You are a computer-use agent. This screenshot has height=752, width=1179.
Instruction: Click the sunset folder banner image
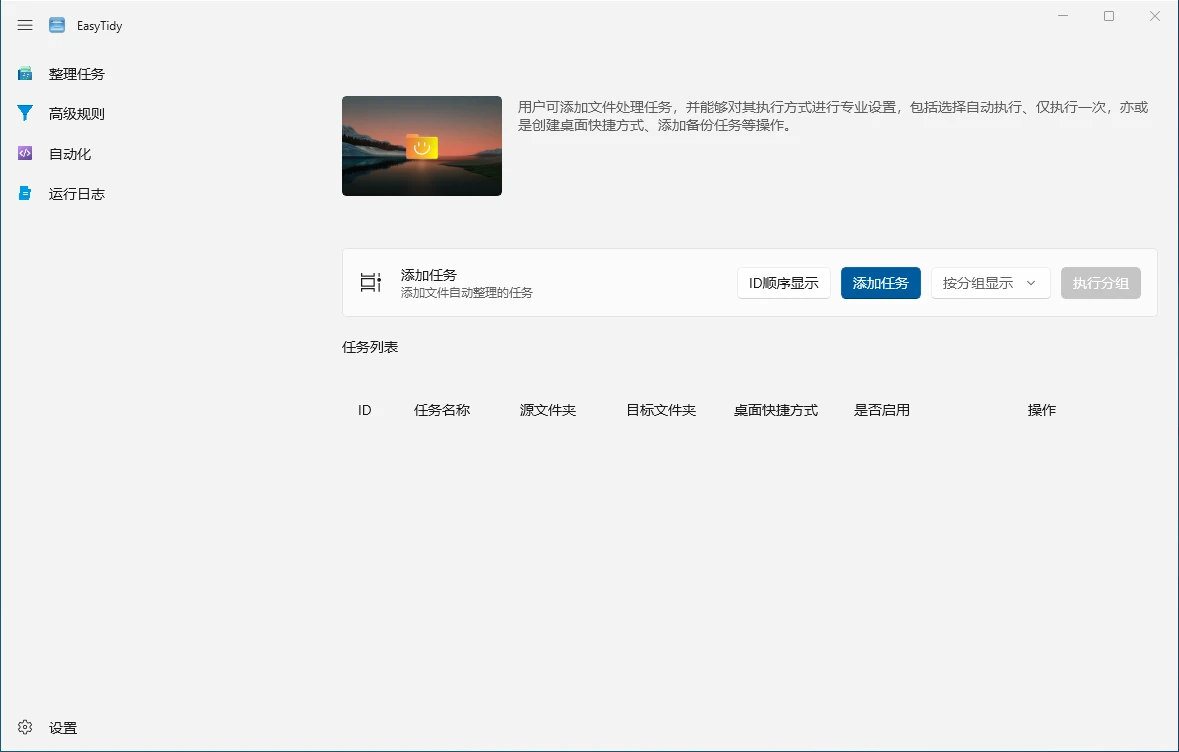pos(422,146)
